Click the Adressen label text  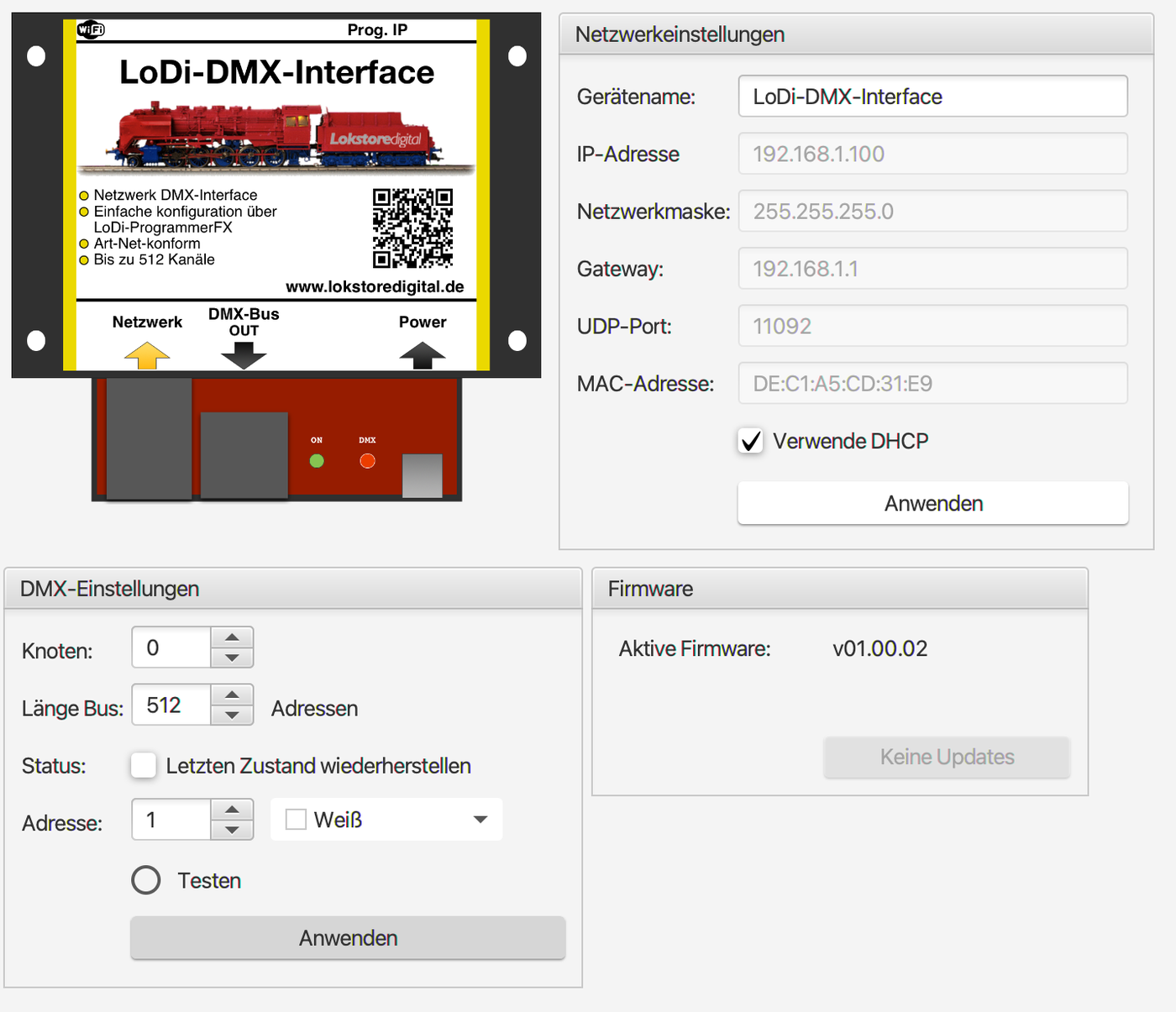[314, 709]
